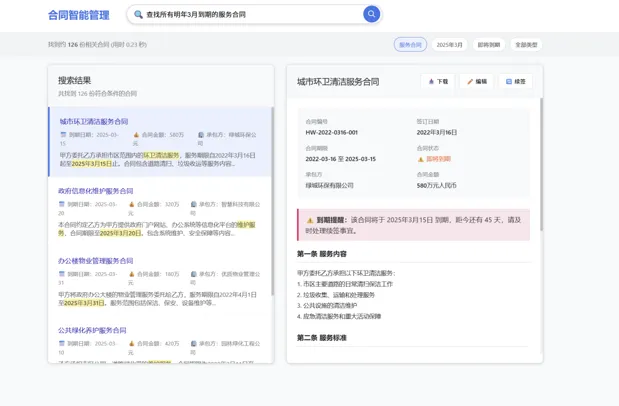Open the 合同智能管理 logo link
Screen dimensions: 619x406
[x=79, y=15]
